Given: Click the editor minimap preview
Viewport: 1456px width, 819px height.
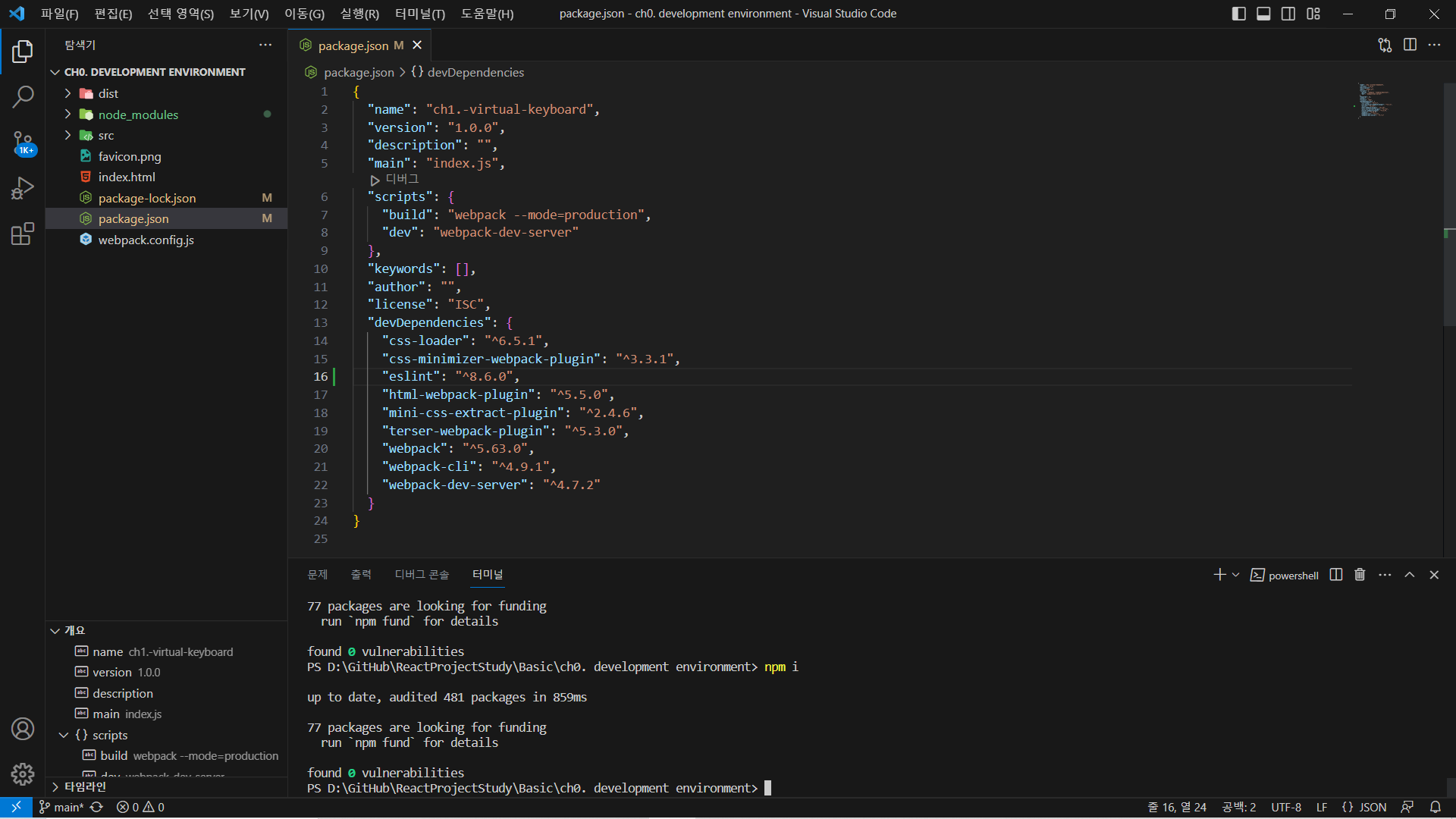Looking at the screenshot, I should click(x=1374, y=100).
